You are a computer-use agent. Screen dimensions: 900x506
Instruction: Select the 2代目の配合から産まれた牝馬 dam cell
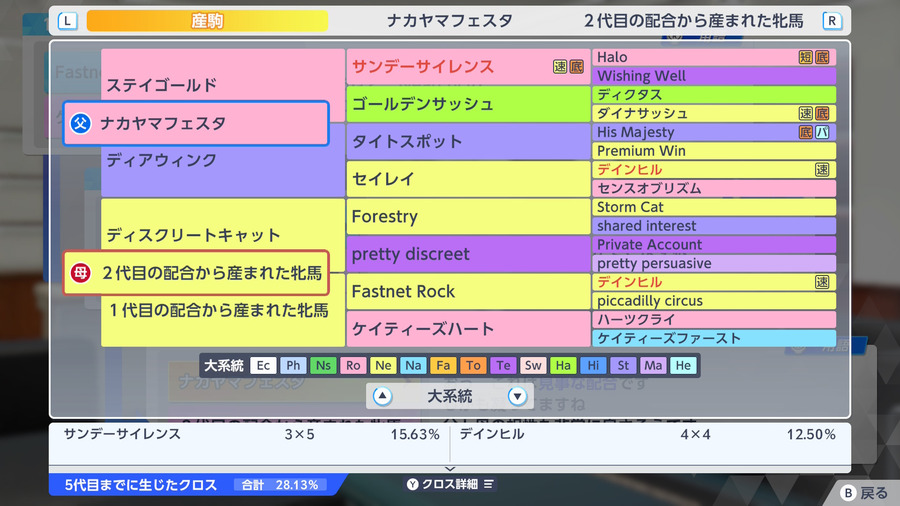(196, 273)
